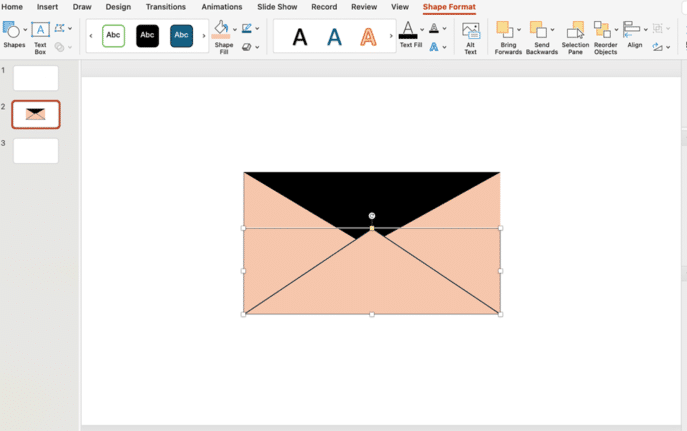Screen dimensions: 687x431
Task: Click Bring Forwards icon
Action: click(506, 31)
